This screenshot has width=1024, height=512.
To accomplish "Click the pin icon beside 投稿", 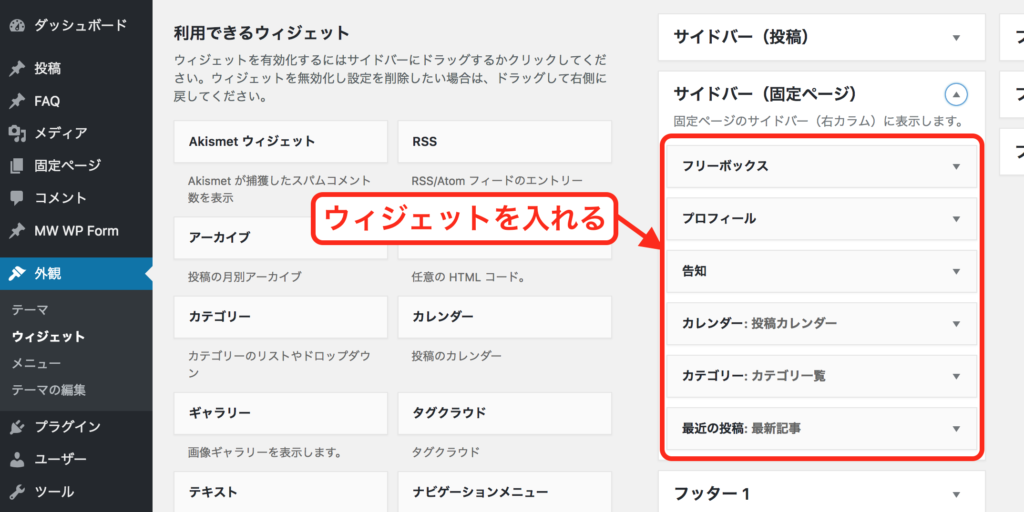I will (x=17, y=69).
